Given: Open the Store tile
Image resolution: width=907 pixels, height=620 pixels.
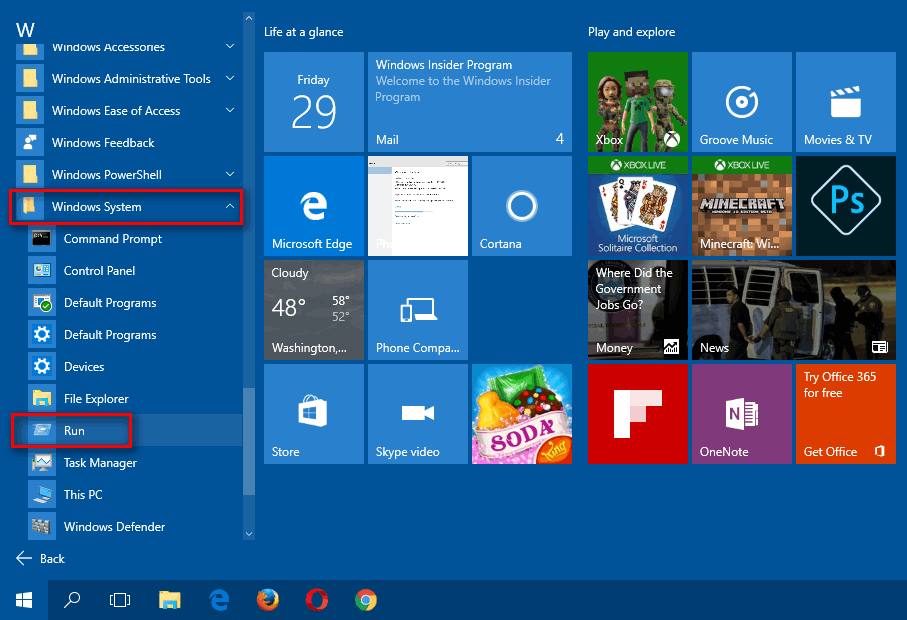Looking at the screenshot, I should [314, 414].
